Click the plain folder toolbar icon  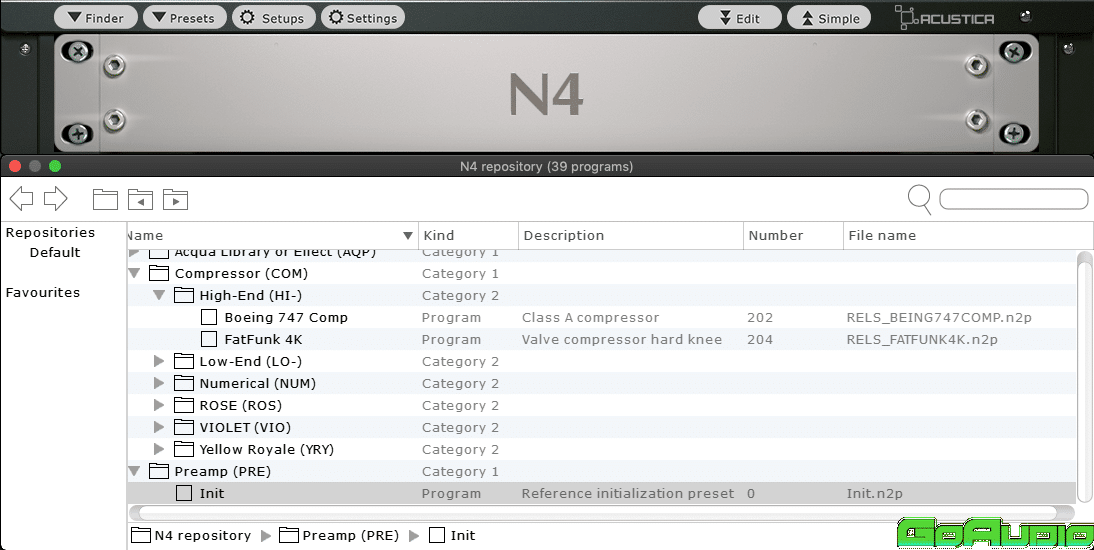[105, 200]
